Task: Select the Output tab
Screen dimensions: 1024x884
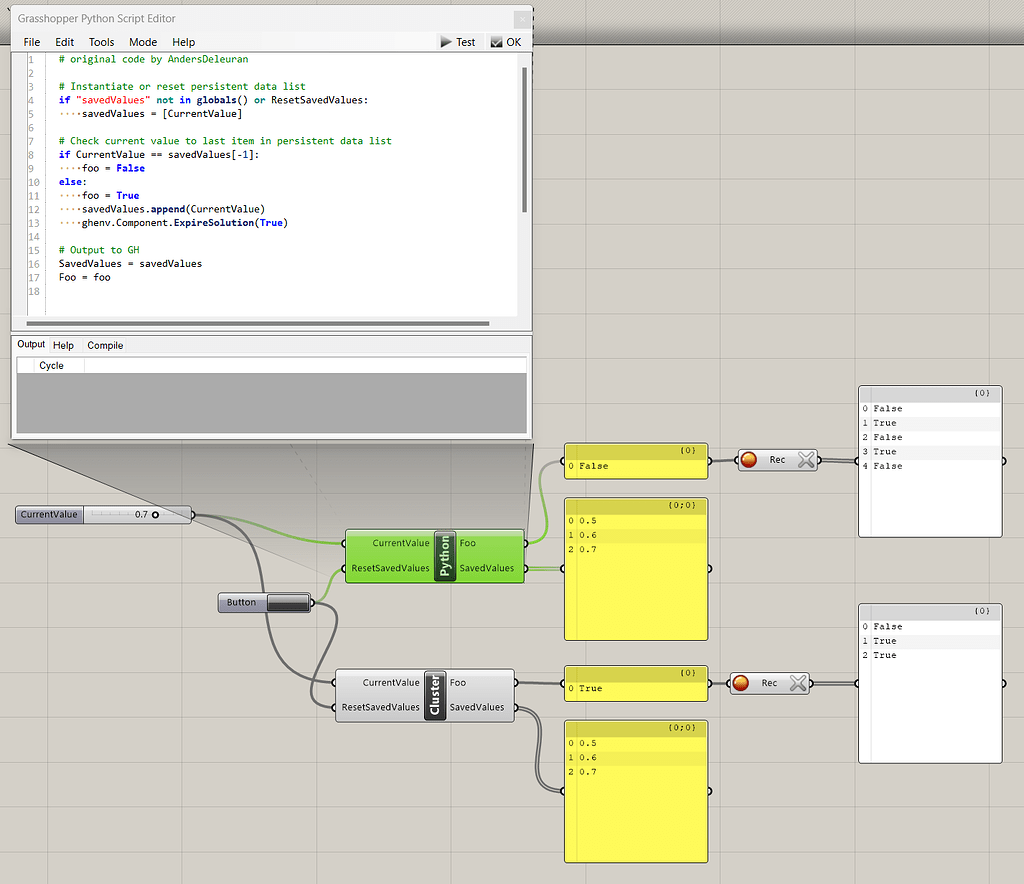Action: click(30, 345)
